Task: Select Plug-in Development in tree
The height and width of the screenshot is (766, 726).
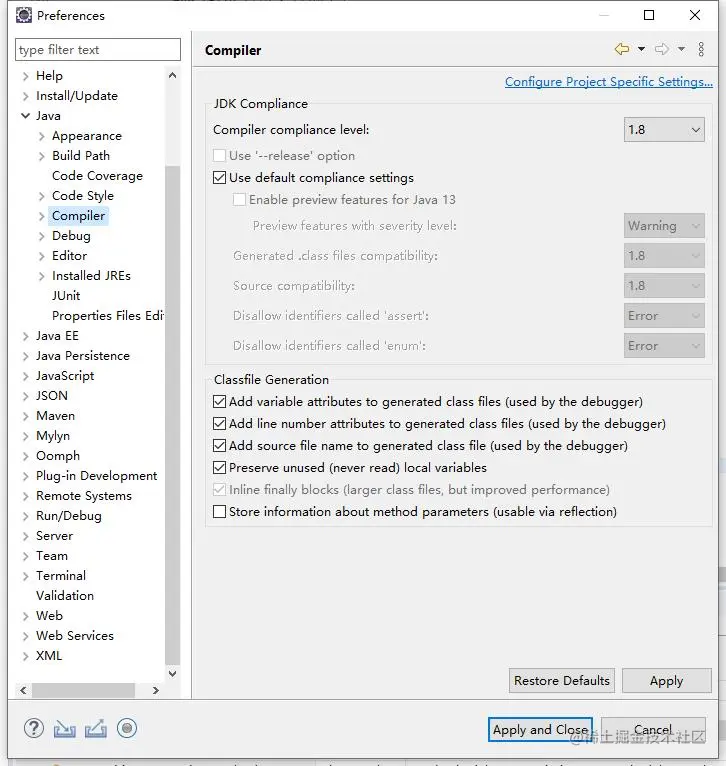Action: [96, 476]
